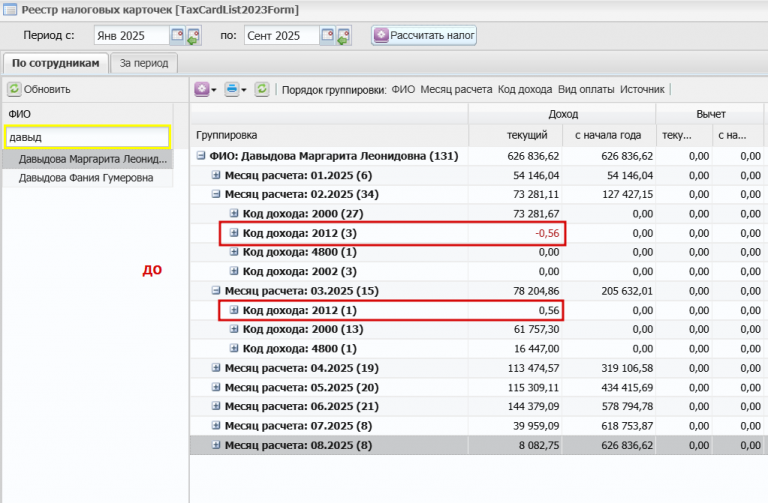
Task: Click ФИО column header in employee panel
Action: 88,114
